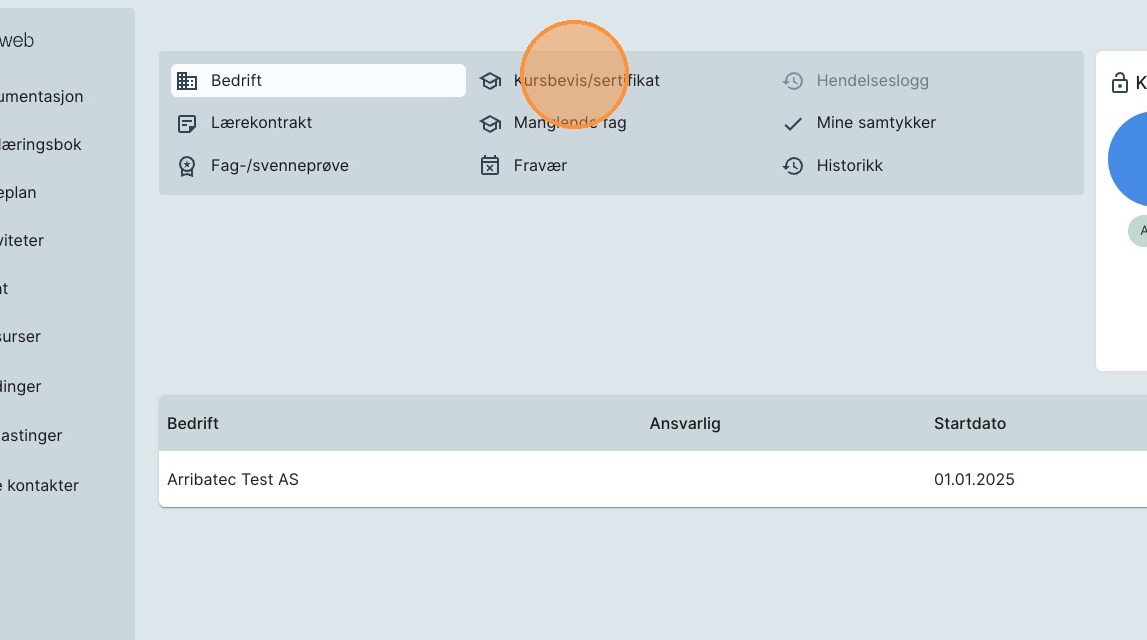Click the Historikk clock icon
The image size is (1147, 640).
(793, 166)
